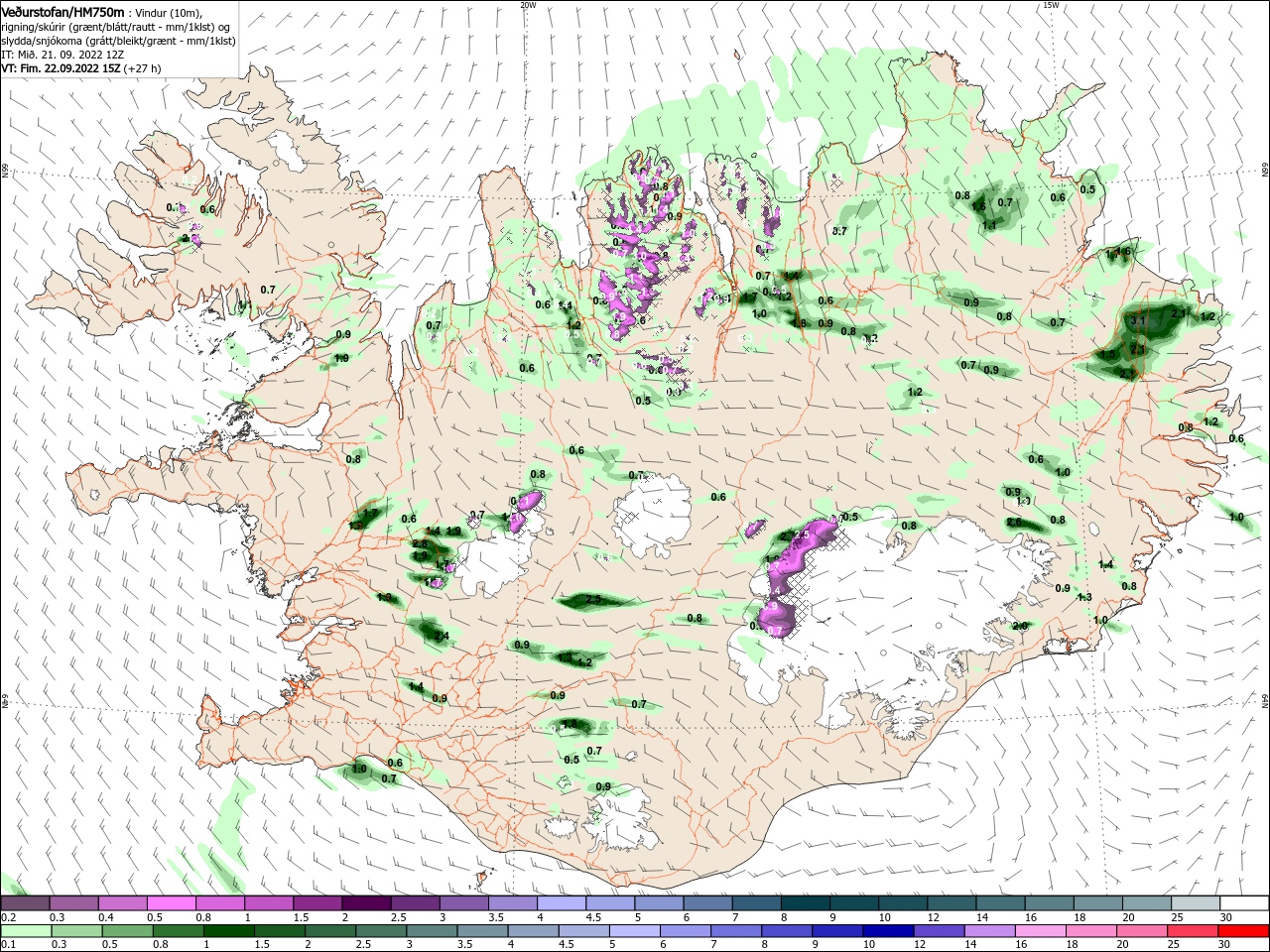Image resolution: width=1270 pixels, height=952 pixels.
Task: Click the red swatch labeled 30 in lower legend row
Action: point(1243,931)
